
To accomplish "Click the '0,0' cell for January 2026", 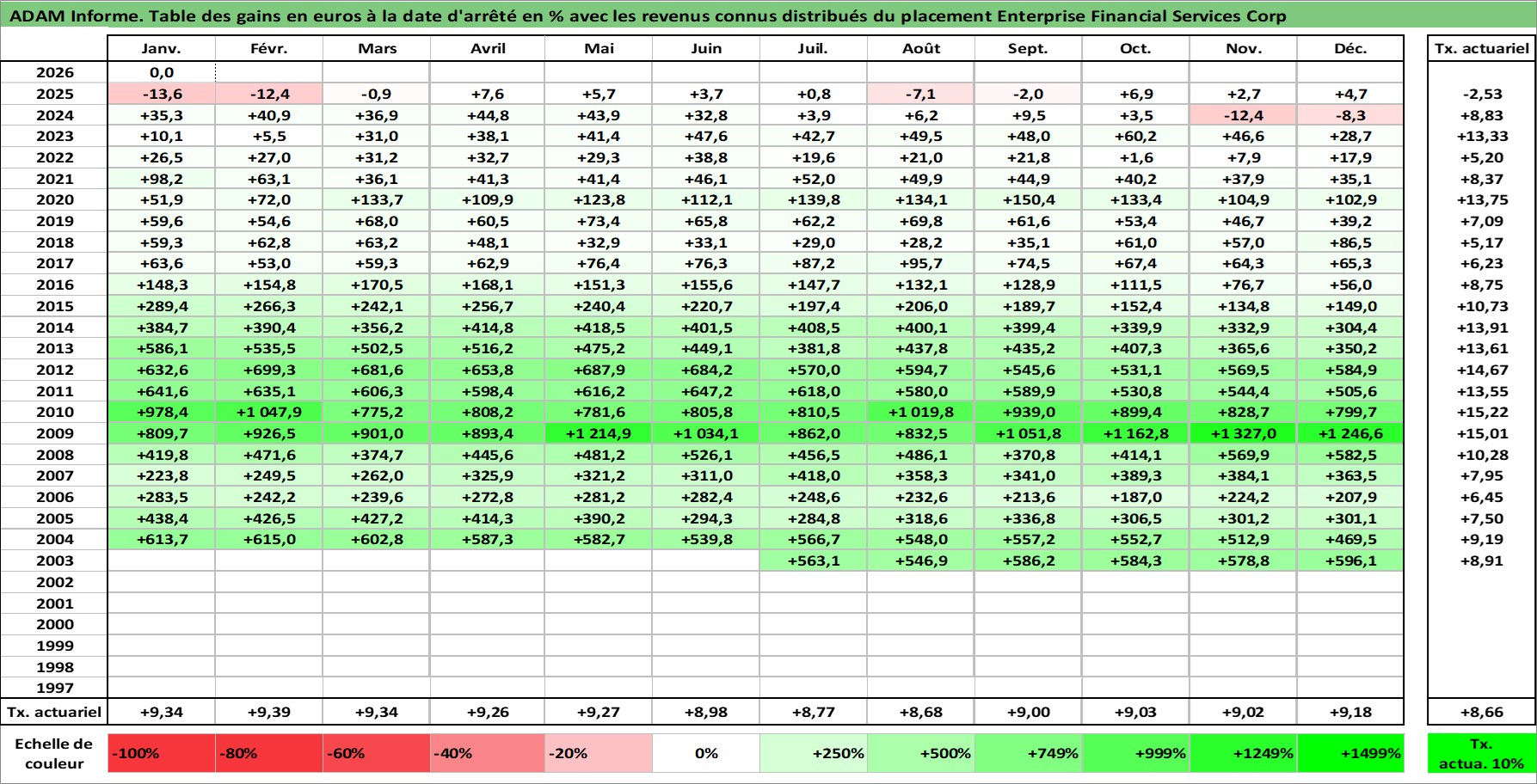I will point(162,73).
